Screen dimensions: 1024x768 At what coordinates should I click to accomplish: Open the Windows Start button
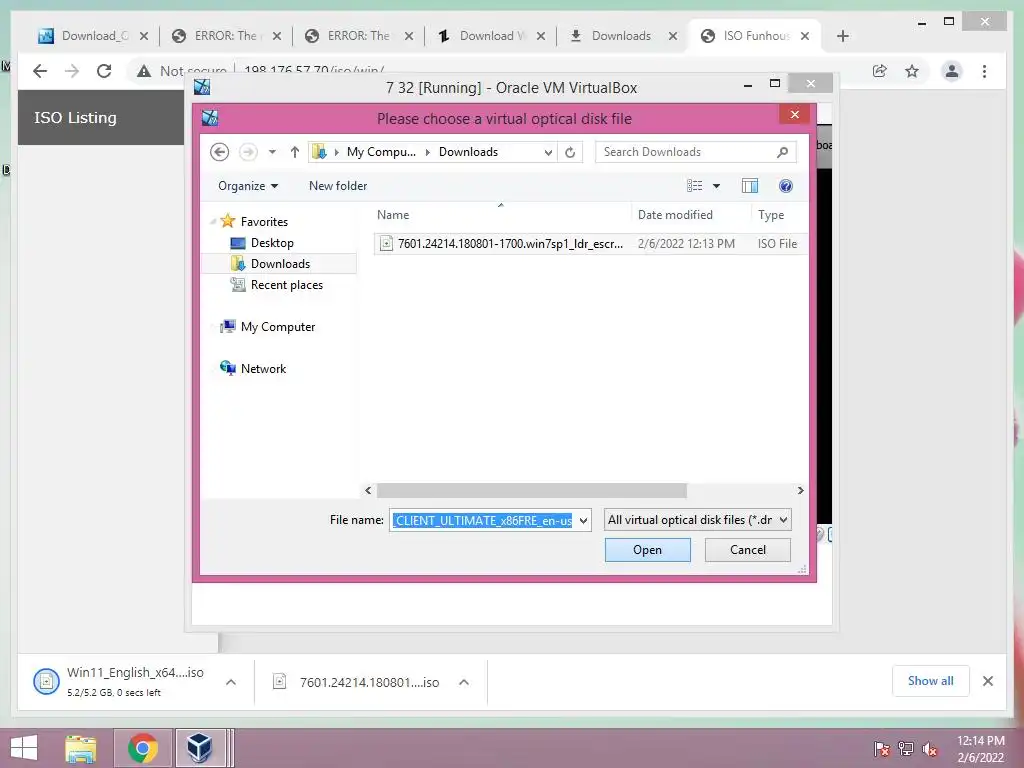[x=24, y=748]
